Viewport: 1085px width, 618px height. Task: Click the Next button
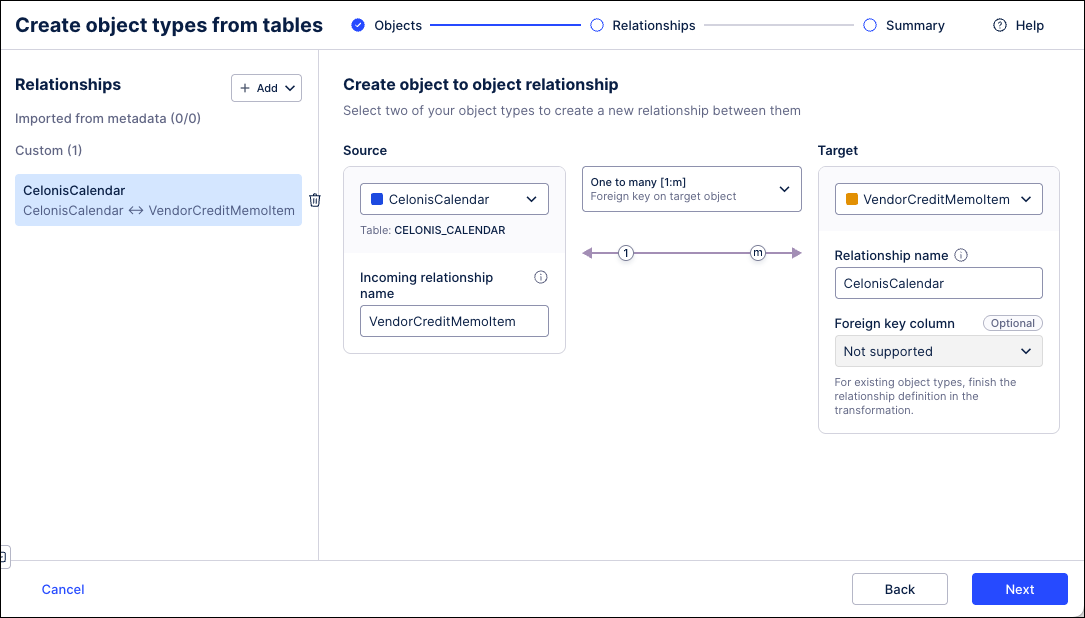[x=1019, y=589]
